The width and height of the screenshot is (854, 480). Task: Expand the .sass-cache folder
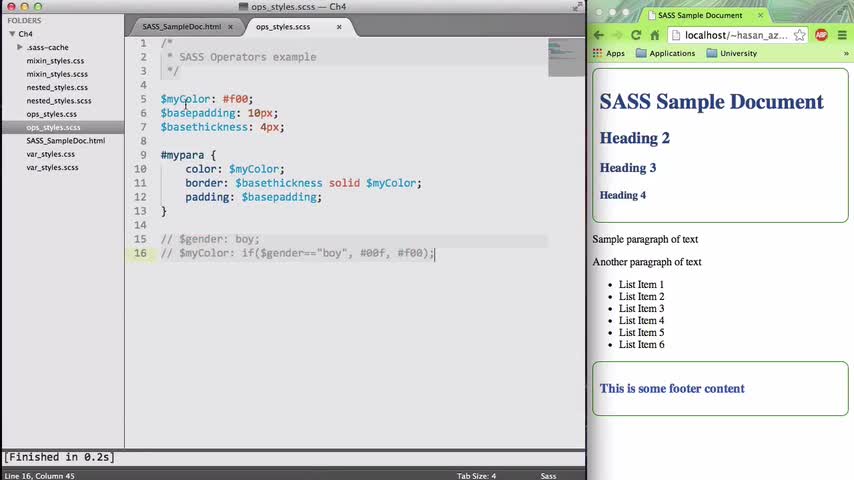pyautogui.click(x=20, y=47)
